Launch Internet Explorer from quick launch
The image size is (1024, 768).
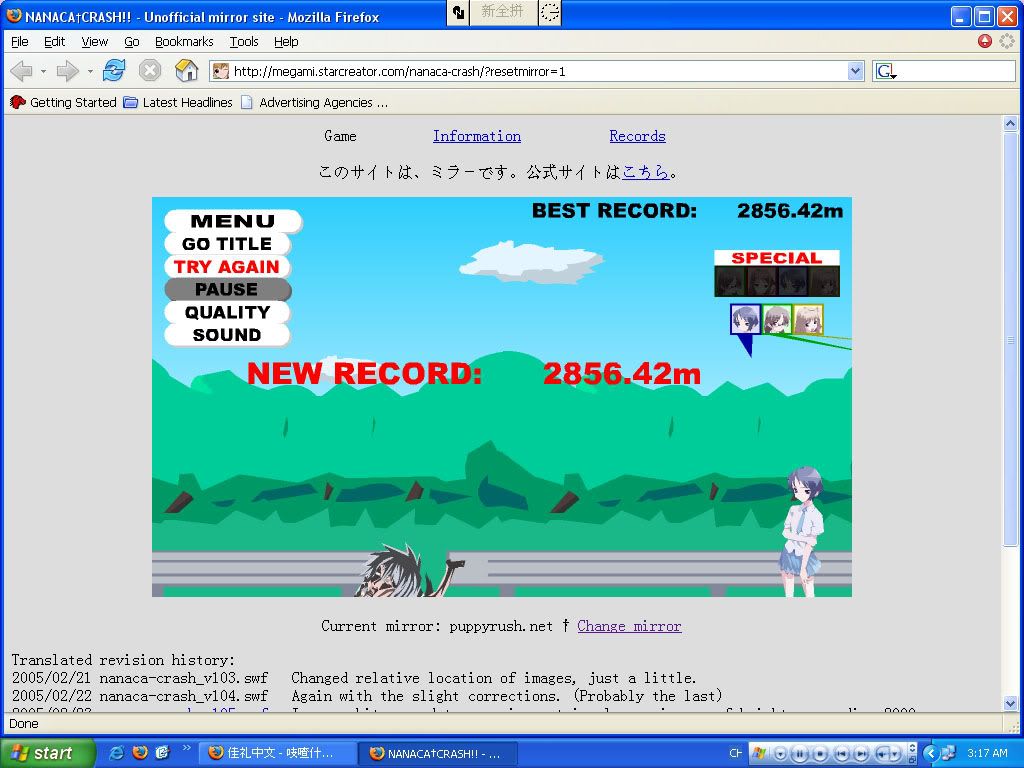pyautogui.click(x=117, y=753)
